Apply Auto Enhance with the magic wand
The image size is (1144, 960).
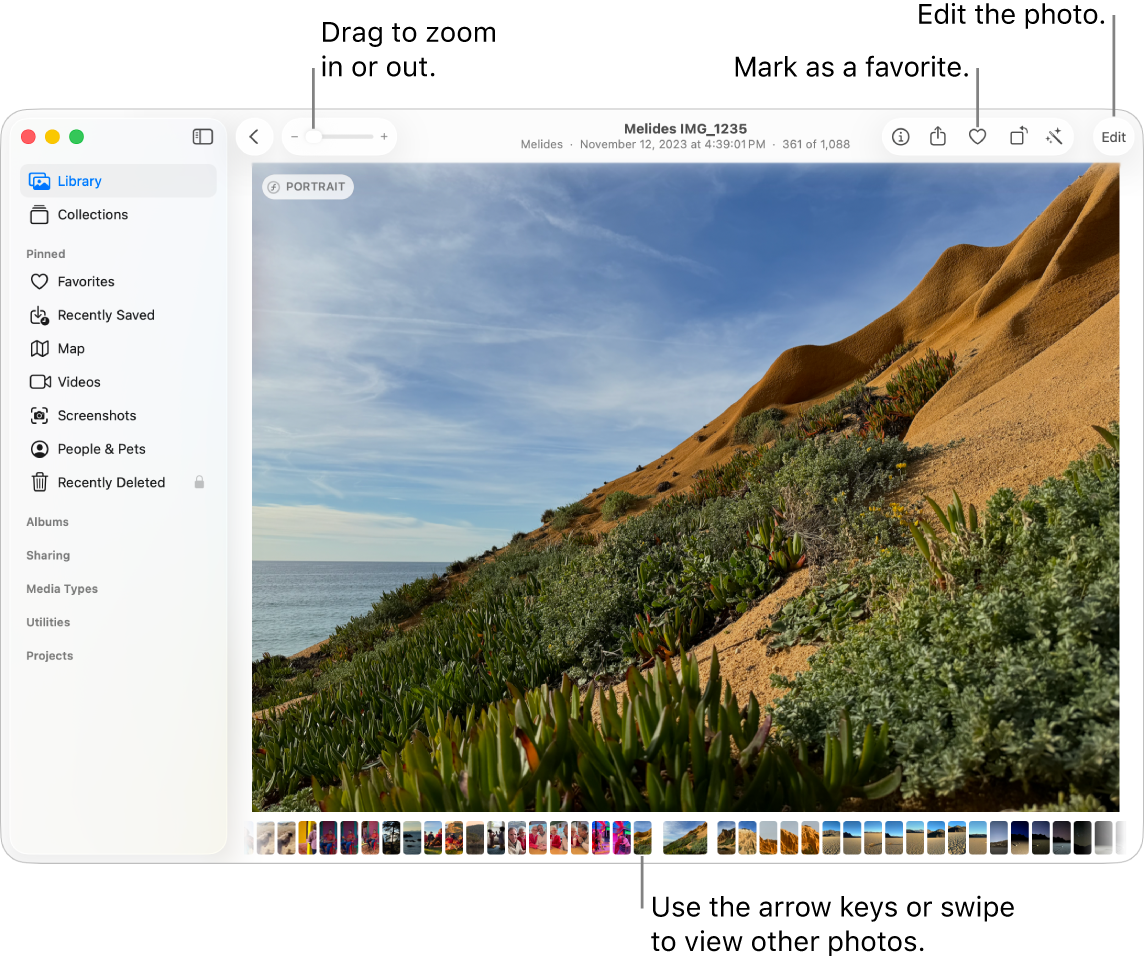click(x=1055, y=136)
